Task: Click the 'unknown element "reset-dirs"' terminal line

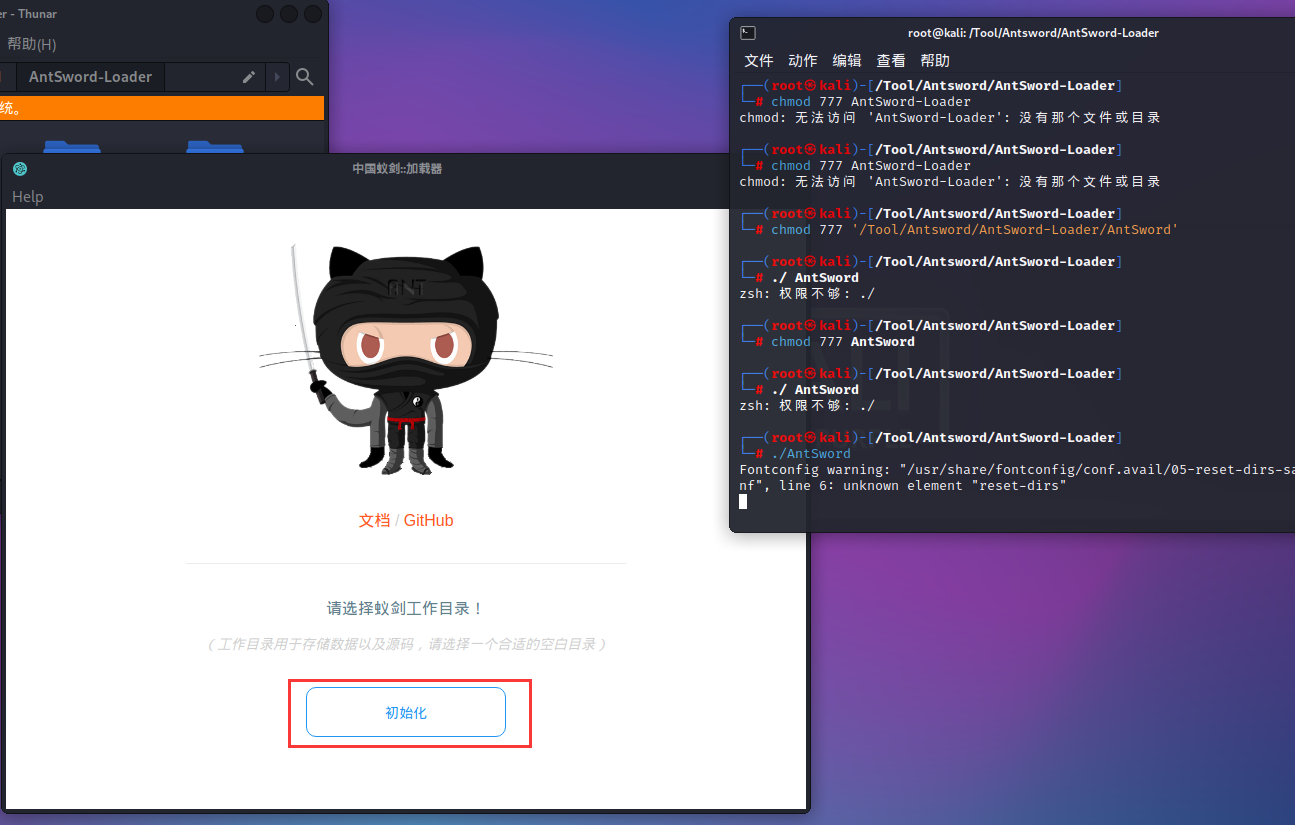Action: click(x=903, y=485)
